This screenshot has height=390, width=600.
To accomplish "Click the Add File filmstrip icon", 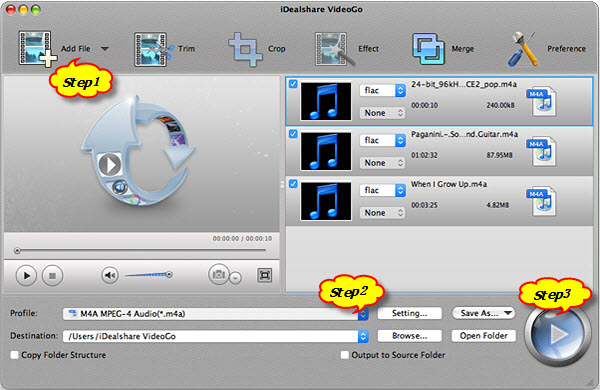I will tap(37, 49).
